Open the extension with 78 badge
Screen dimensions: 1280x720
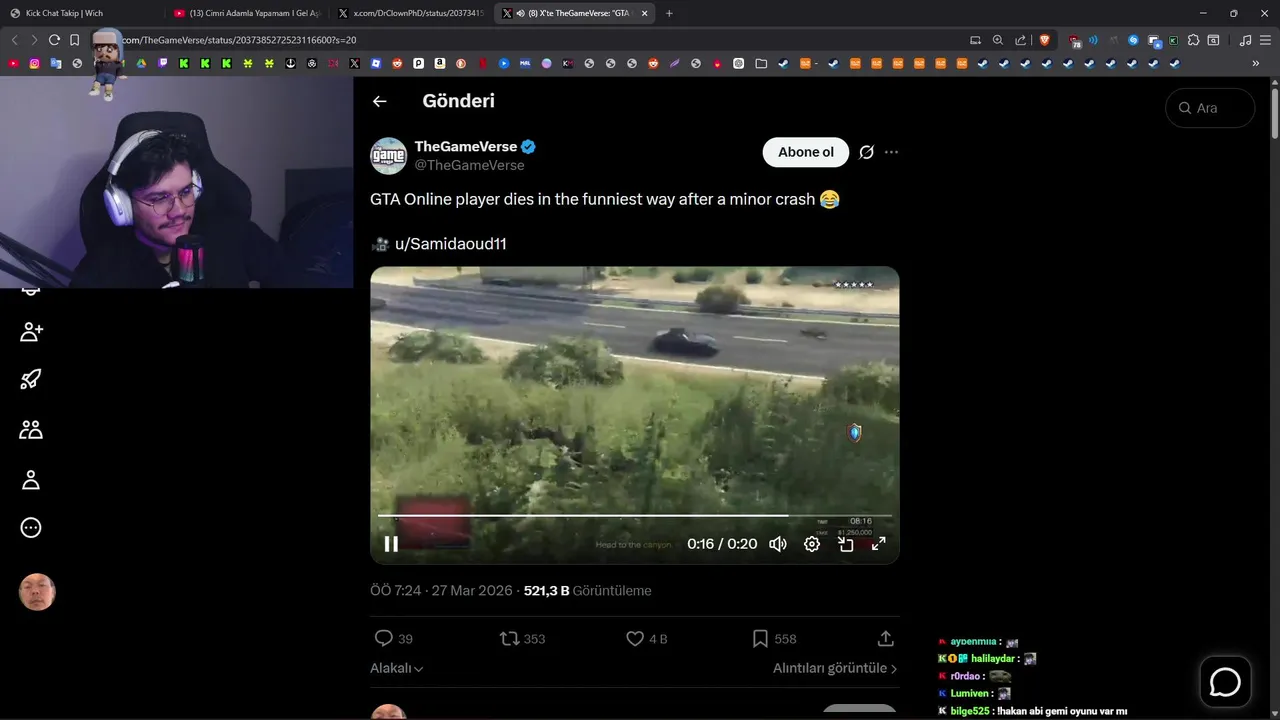(x=1075, y=41)
